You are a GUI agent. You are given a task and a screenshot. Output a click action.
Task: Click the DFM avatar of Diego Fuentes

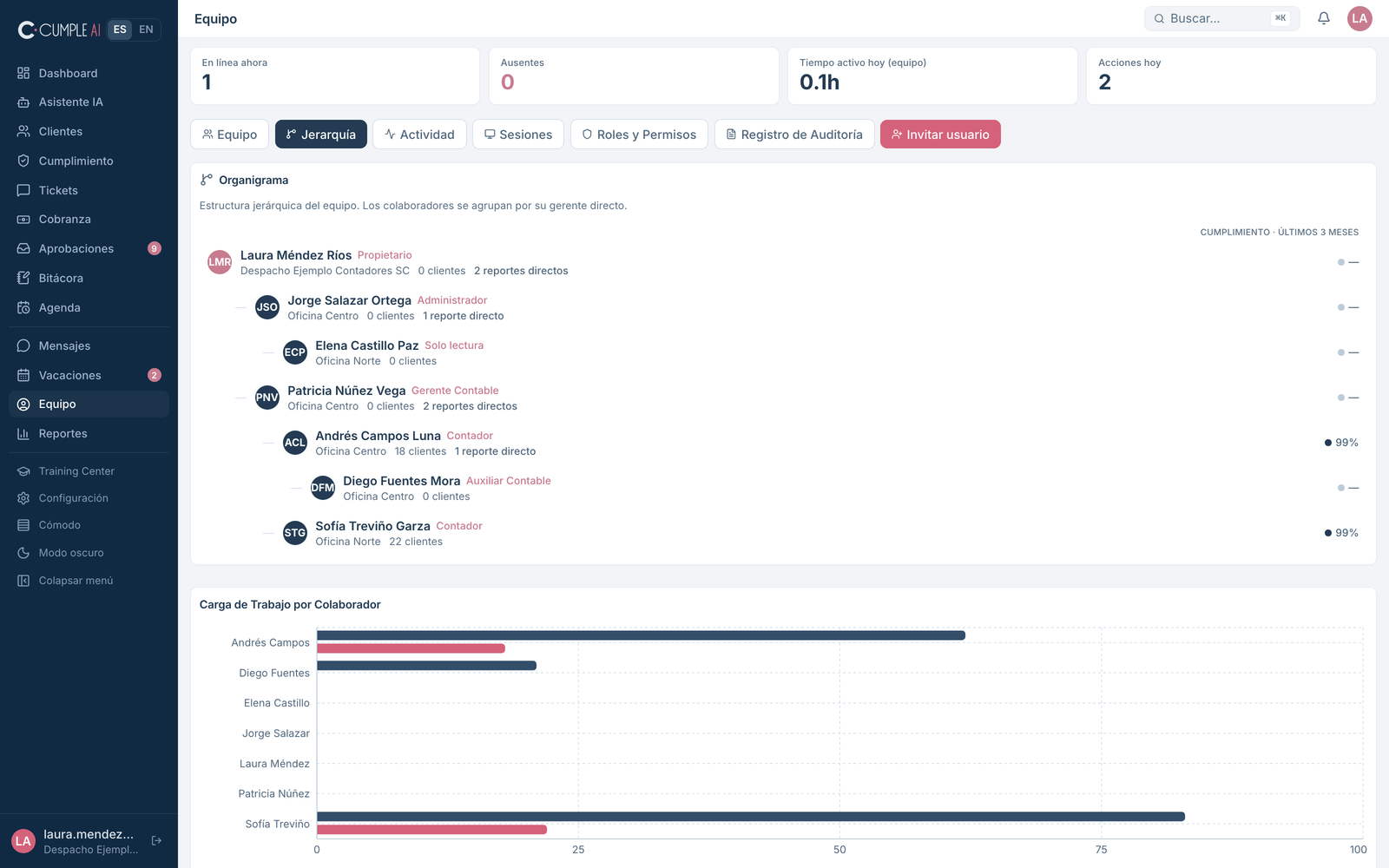click(x=323, y=488)
